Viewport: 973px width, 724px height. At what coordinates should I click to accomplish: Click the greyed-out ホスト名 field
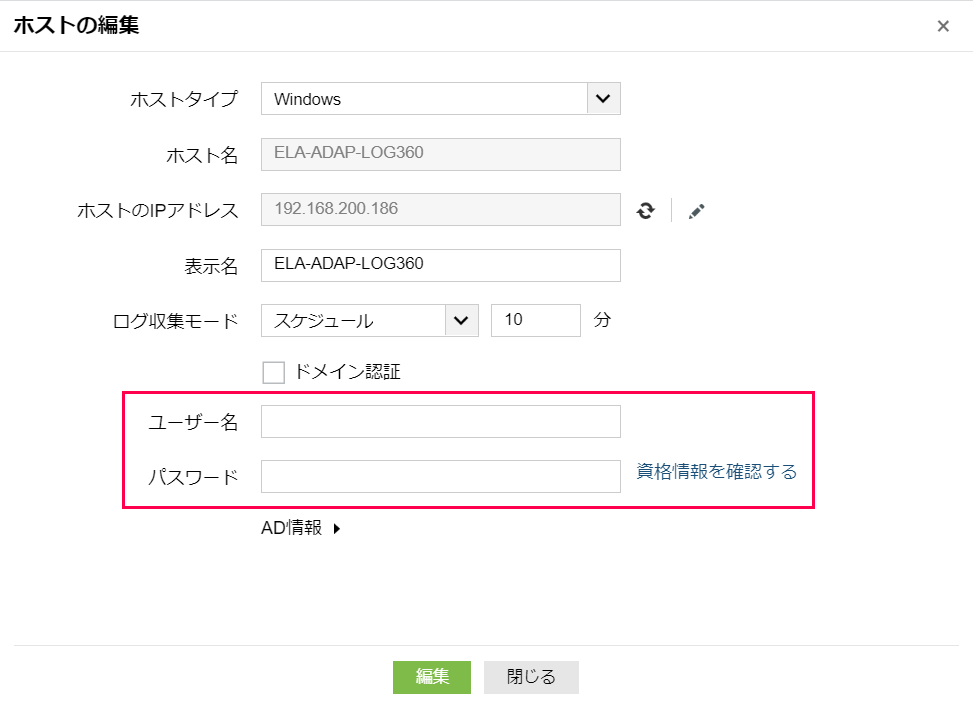click(x=440, y=154)
